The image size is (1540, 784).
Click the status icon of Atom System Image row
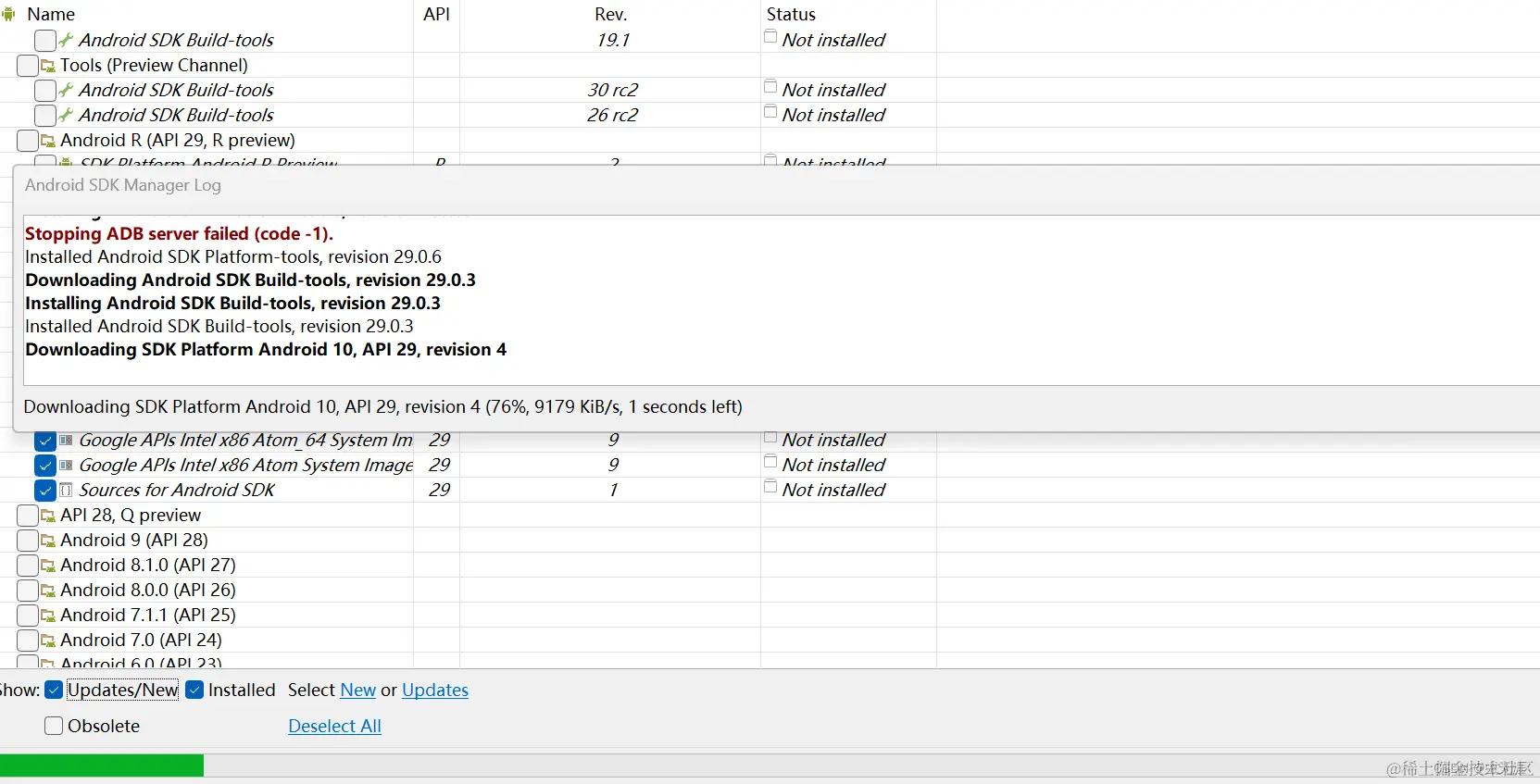[x=770, y=462]
